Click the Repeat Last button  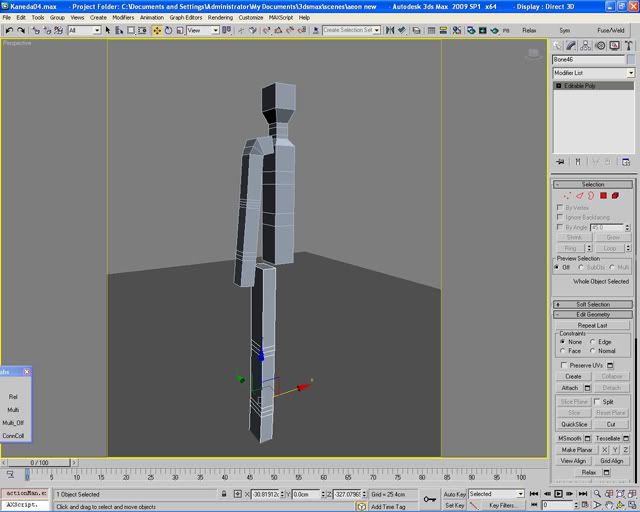[592, 325]
